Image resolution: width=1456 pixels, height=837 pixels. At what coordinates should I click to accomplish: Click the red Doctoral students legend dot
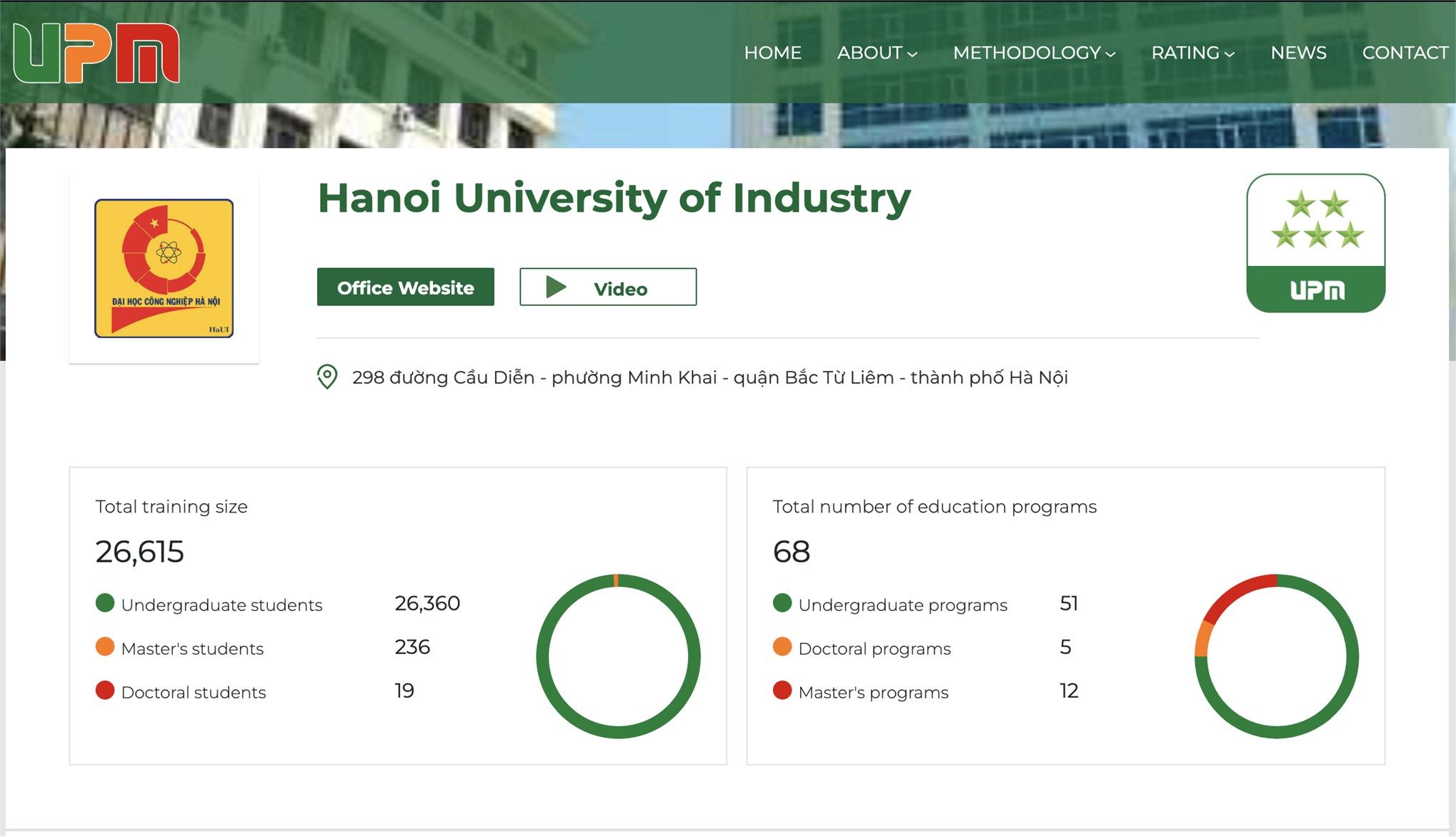105,690
